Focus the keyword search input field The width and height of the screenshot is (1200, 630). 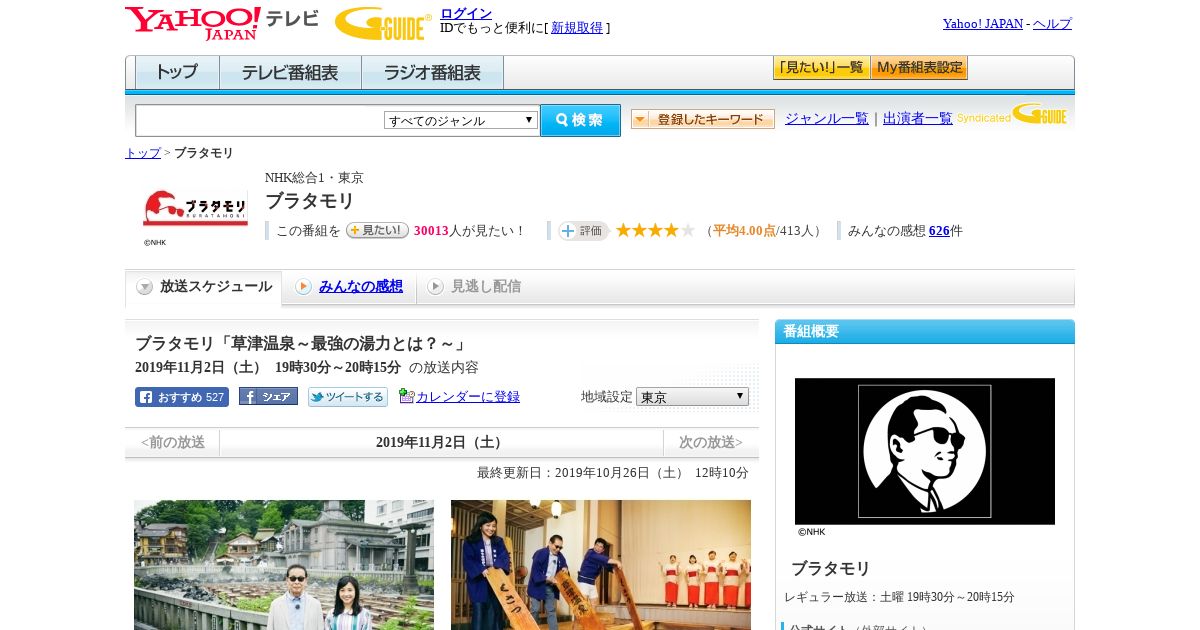coord(259,120)
